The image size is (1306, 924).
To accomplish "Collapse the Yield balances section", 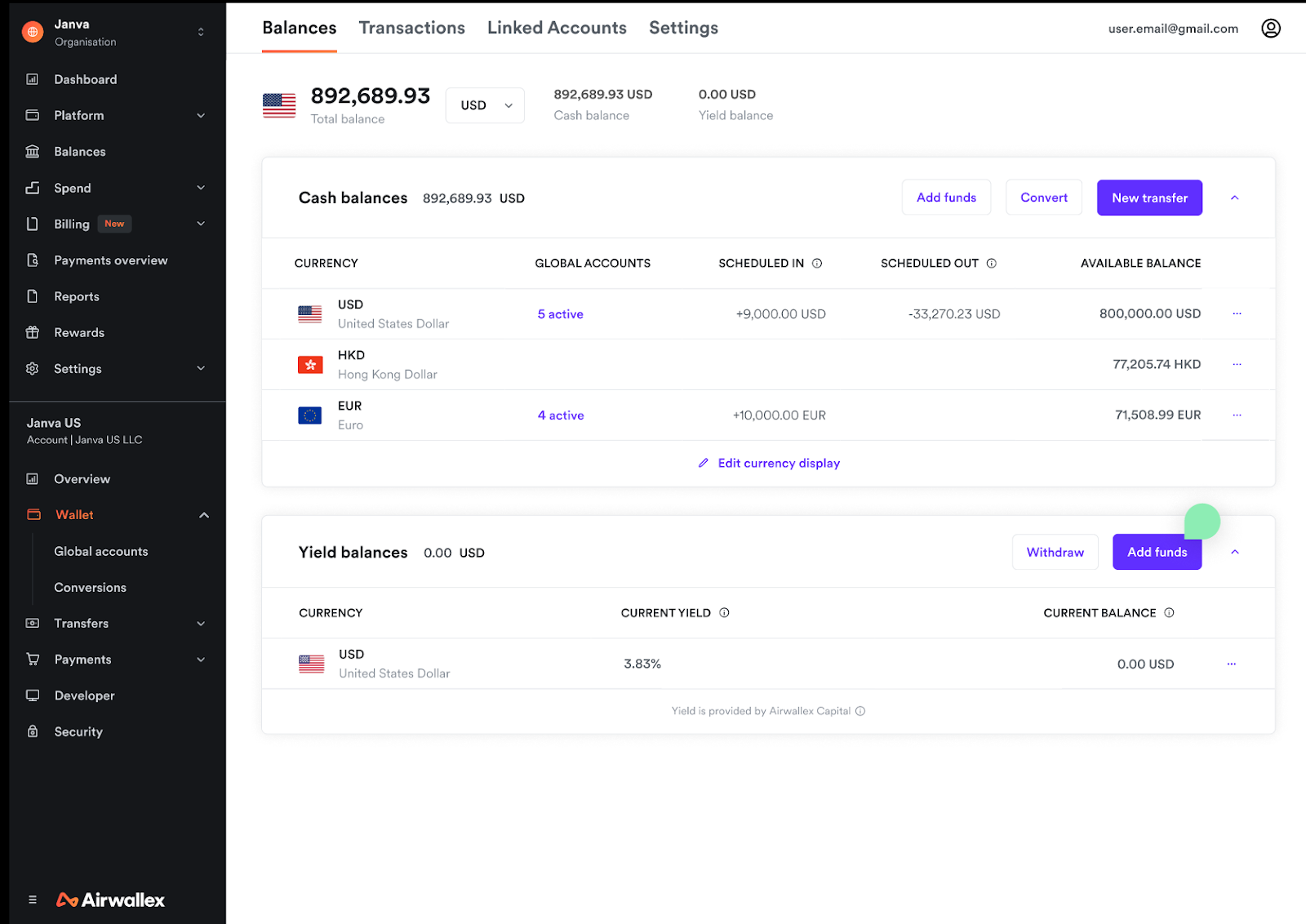I will [1234, 553].
